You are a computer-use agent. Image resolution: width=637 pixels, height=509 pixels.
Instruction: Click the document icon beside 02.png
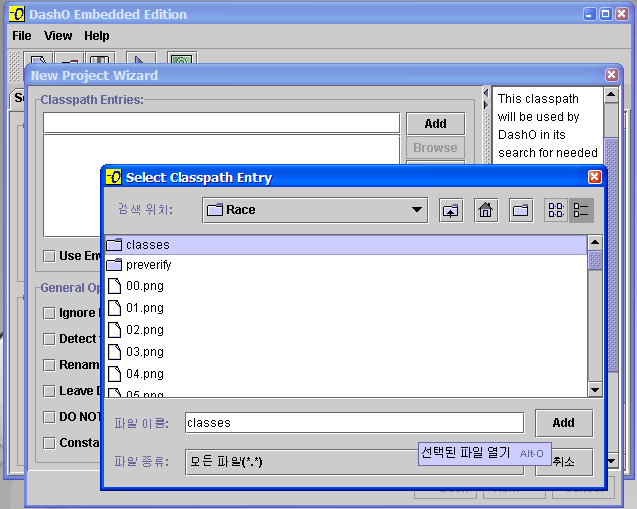pos(114,329)
